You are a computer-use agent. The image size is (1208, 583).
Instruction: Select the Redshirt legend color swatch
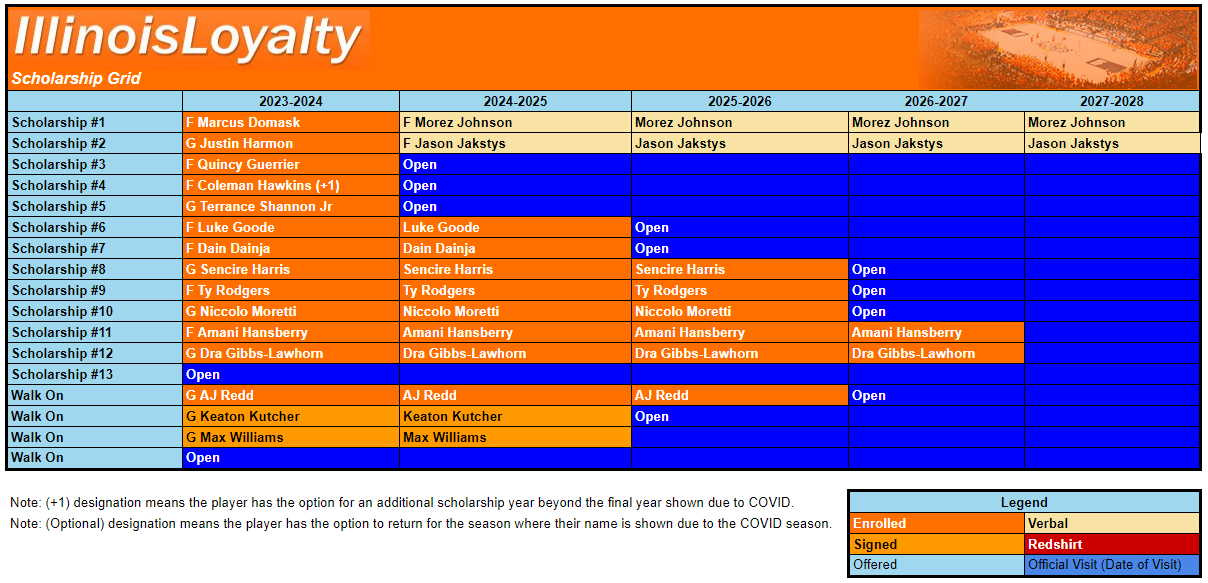click(x=1111, y=544)
